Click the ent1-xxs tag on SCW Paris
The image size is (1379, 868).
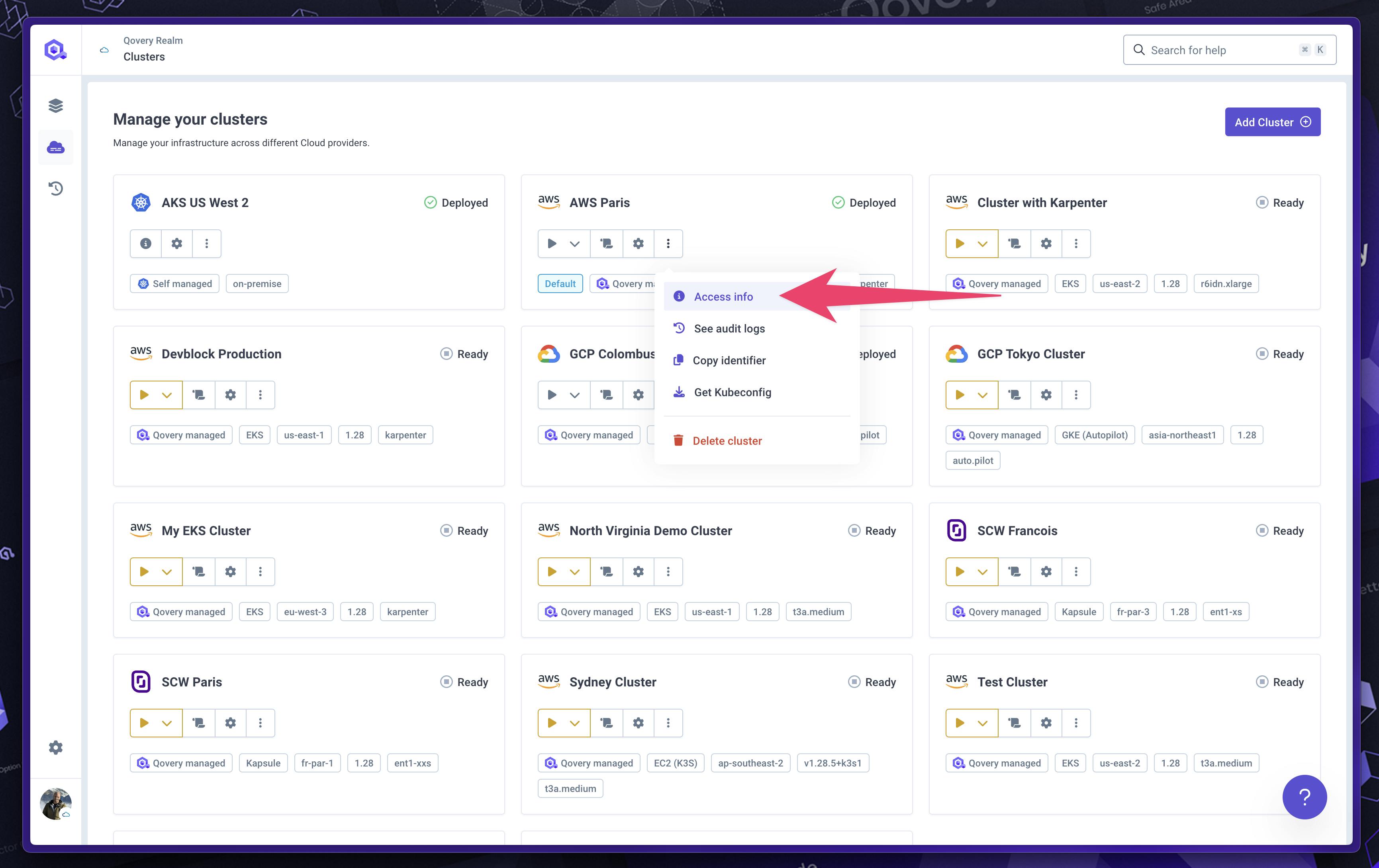click(412, 762)
